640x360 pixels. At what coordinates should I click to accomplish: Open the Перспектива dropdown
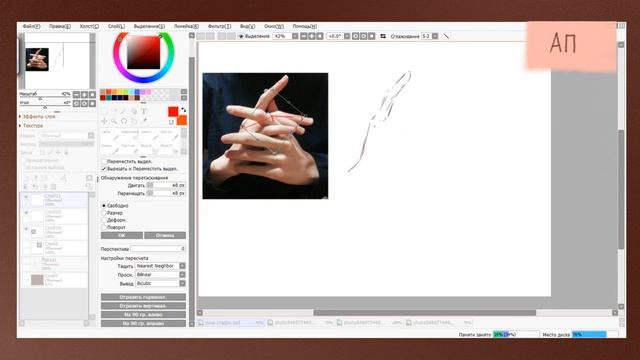pyautogui.click(x=158, y=249)
